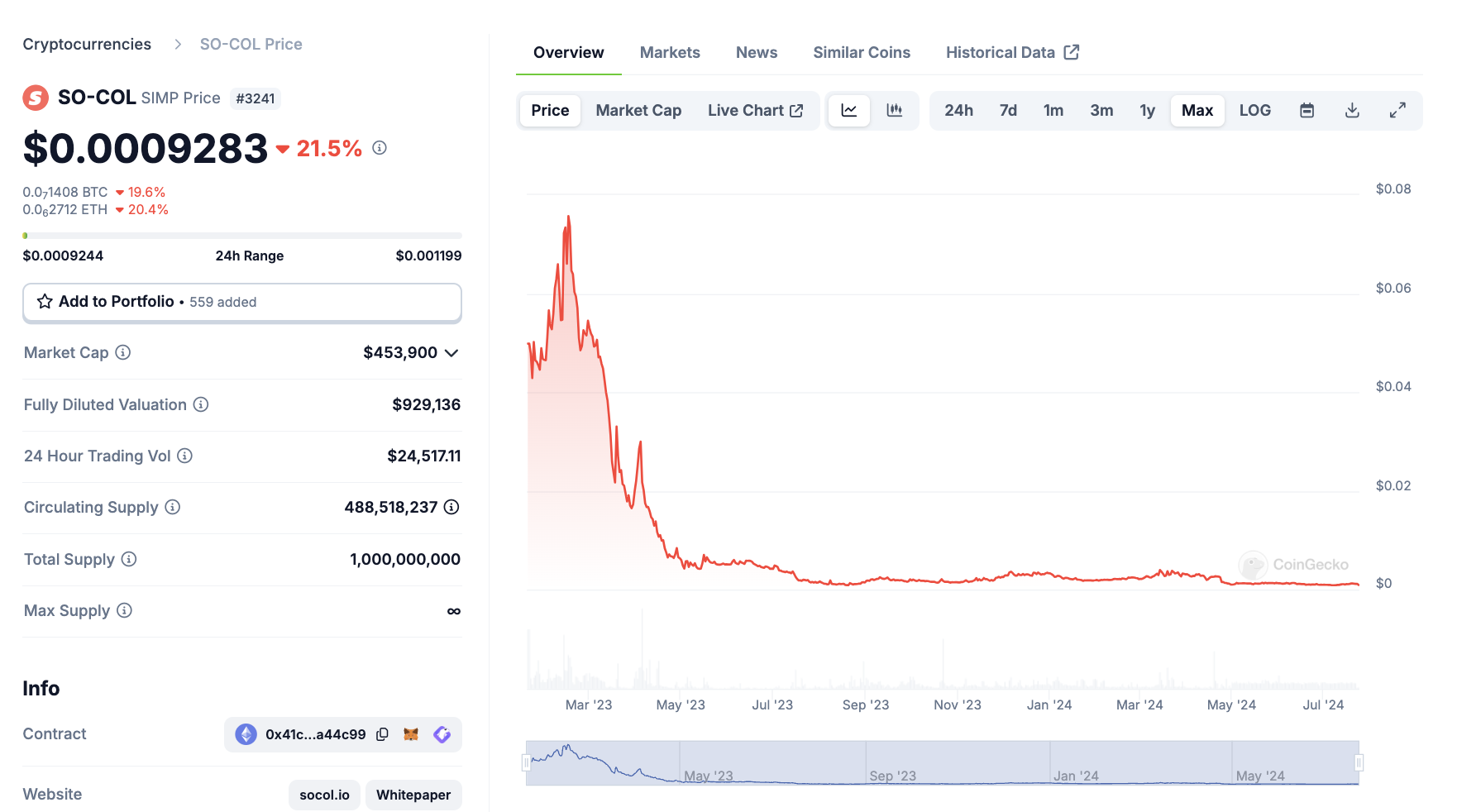The height and width of the screenshot is (812, 1457).
Task: Click the left handle of range navigator
Action: point(526,762)
